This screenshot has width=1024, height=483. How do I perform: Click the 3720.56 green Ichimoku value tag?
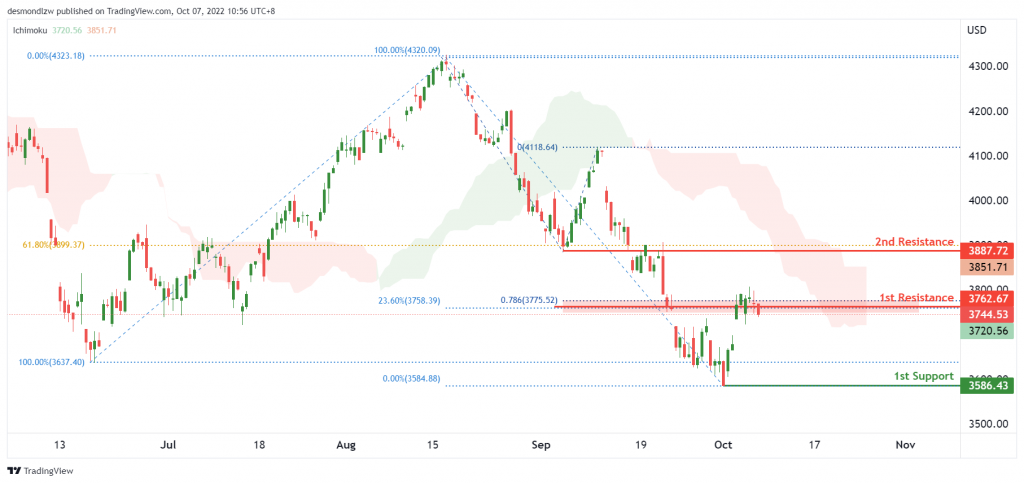pyautogui.click(x=989, y=332)
